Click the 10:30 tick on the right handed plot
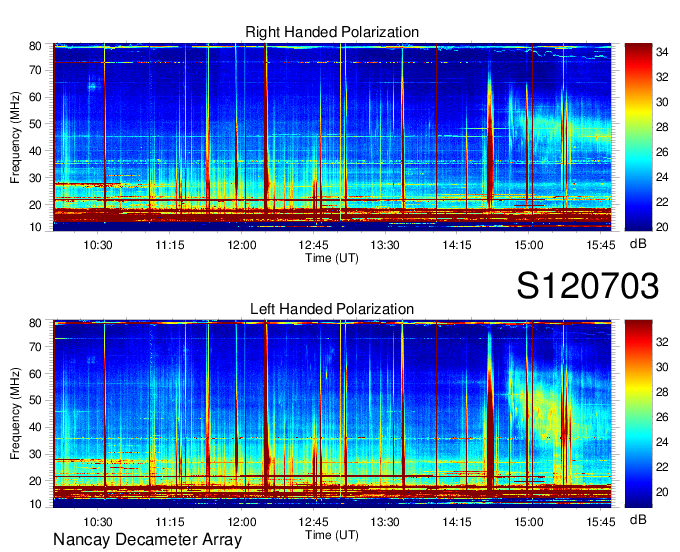 click(x=98, y=245)
